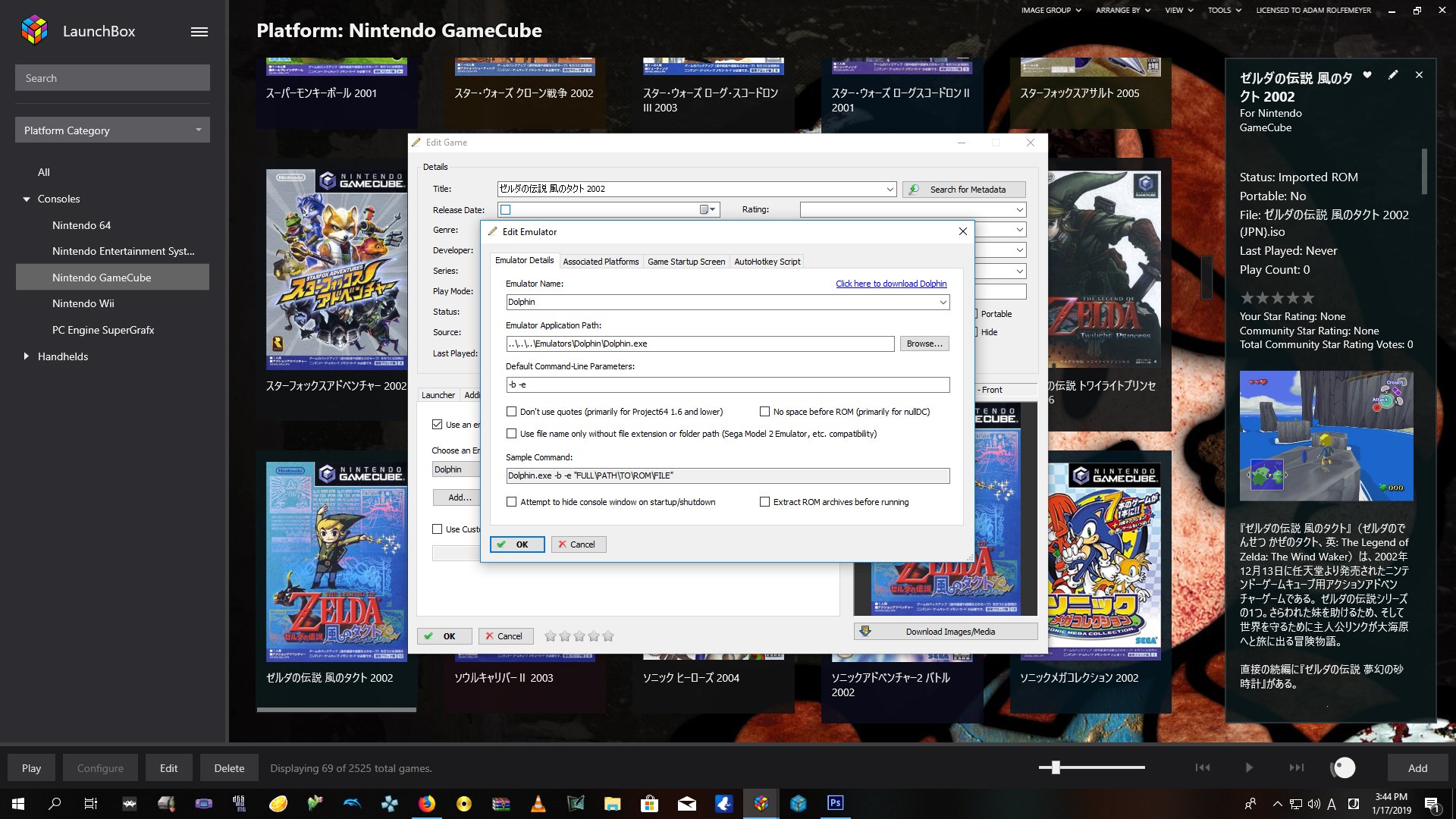This screenshot has height=819, width=1456.
Task: Uncheck Use an emulator checkbox
Action: point(438,425)
